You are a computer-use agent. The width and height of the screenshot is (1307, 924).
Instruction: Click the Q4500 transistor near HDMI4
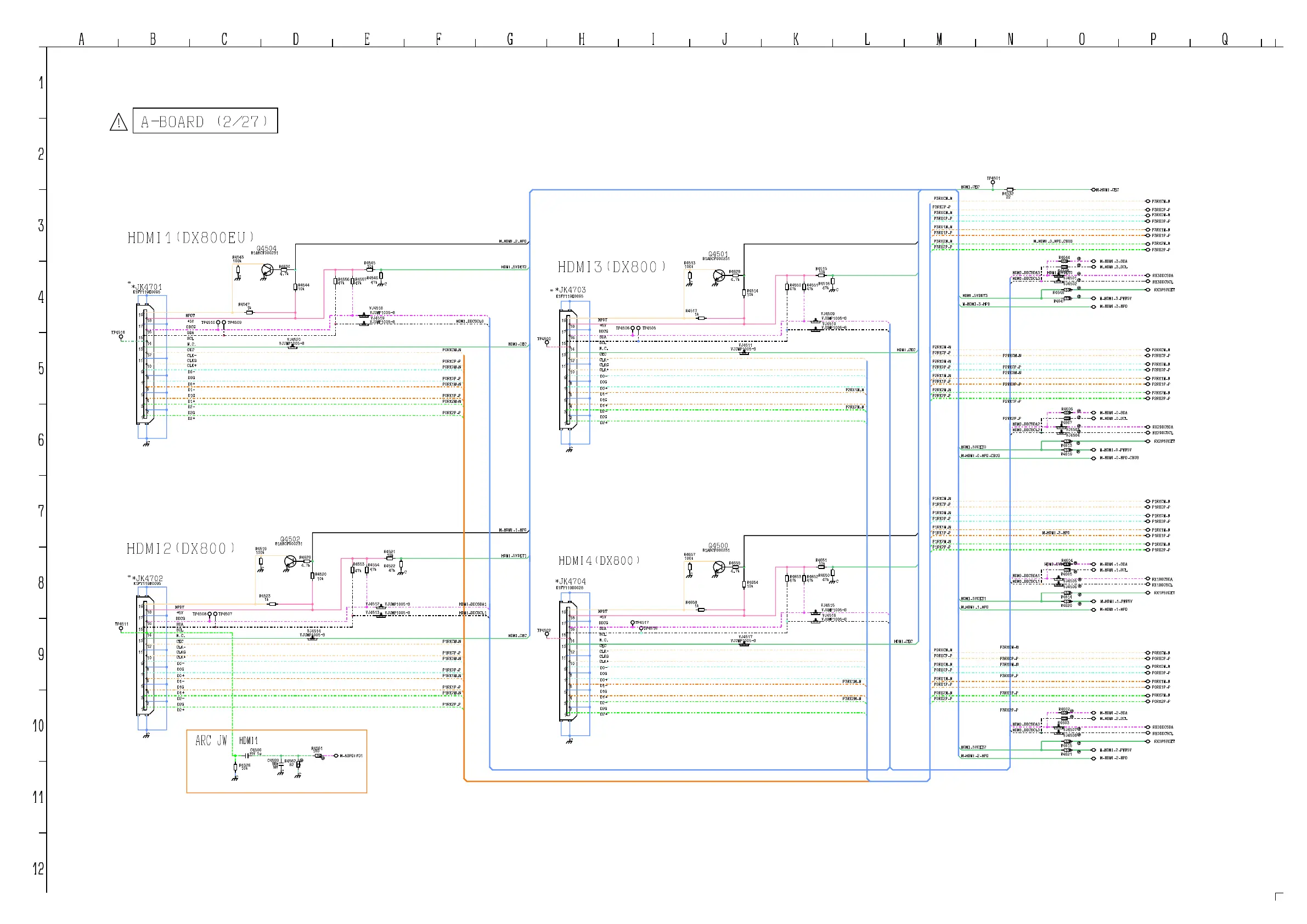pos(719,567)
